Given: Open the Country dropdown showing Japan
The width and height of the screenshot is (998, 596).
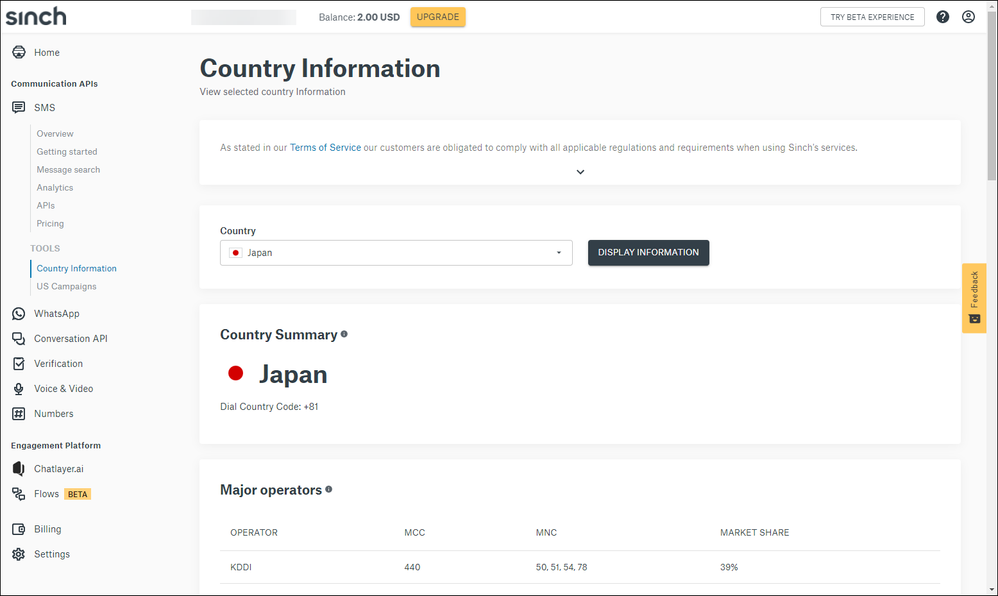Looking at the screenshot, I should pyautogui.click(x=396, y=253).
